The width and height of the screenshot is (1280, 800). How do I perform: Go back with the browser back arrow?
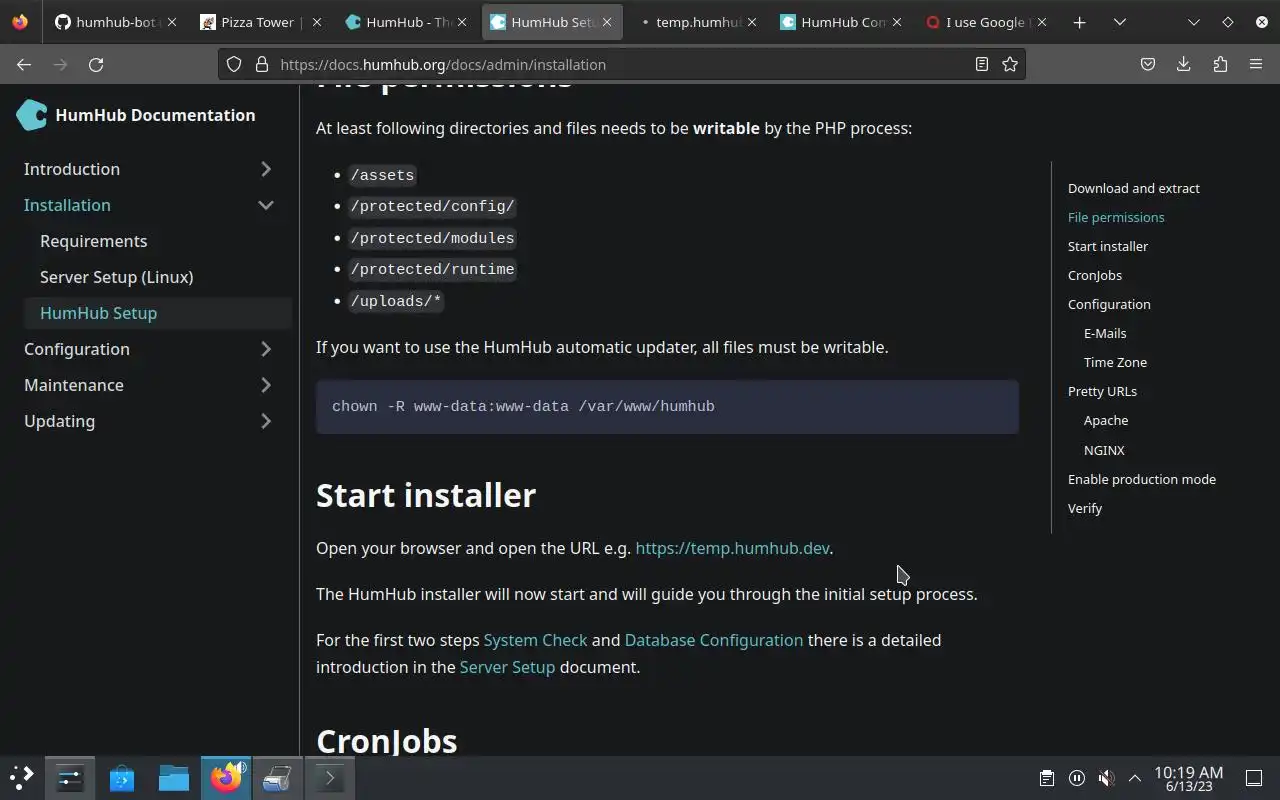pyautogui.click(x=24, y=64)
